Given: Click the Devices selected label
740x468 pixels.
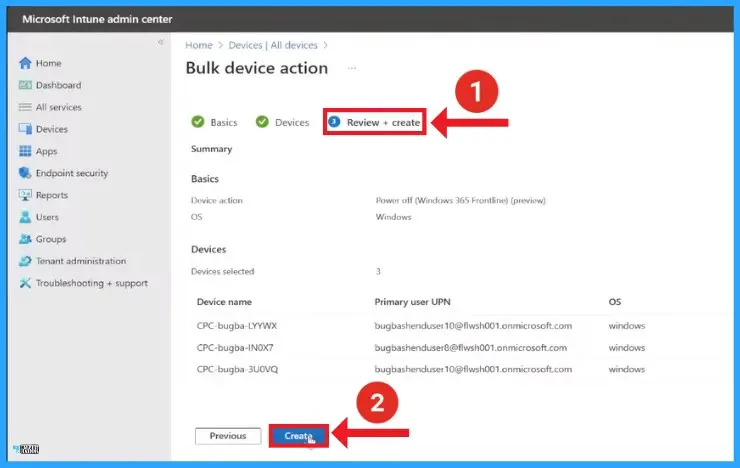Looking at the screenshot, I should pos(223,271).
